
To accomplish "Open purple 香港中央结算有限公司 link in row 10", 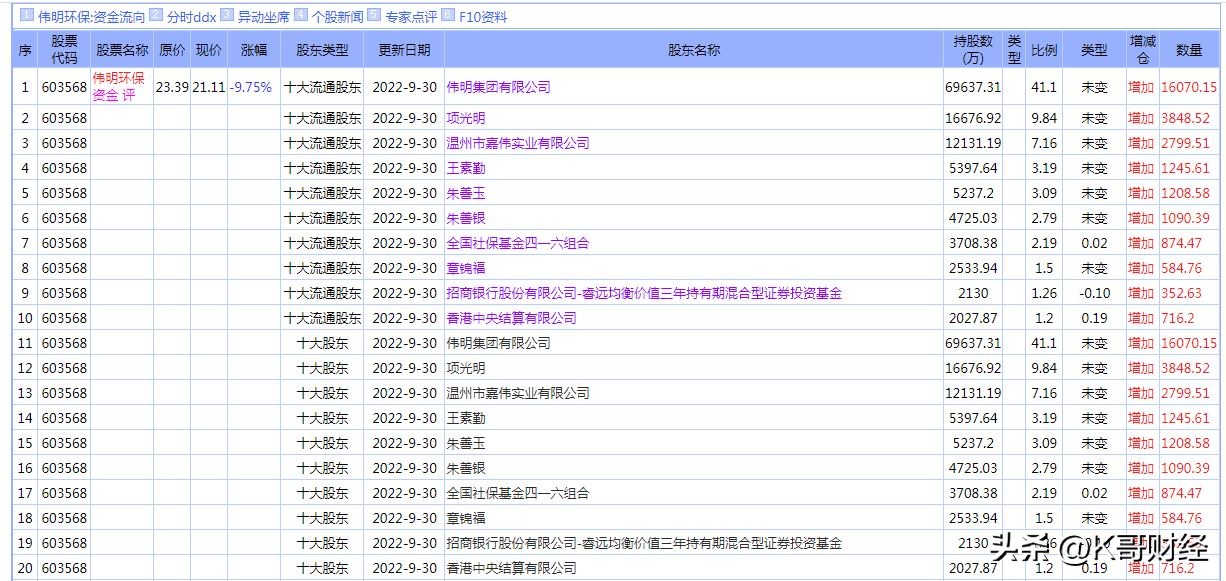I will [x=511, y=318].
